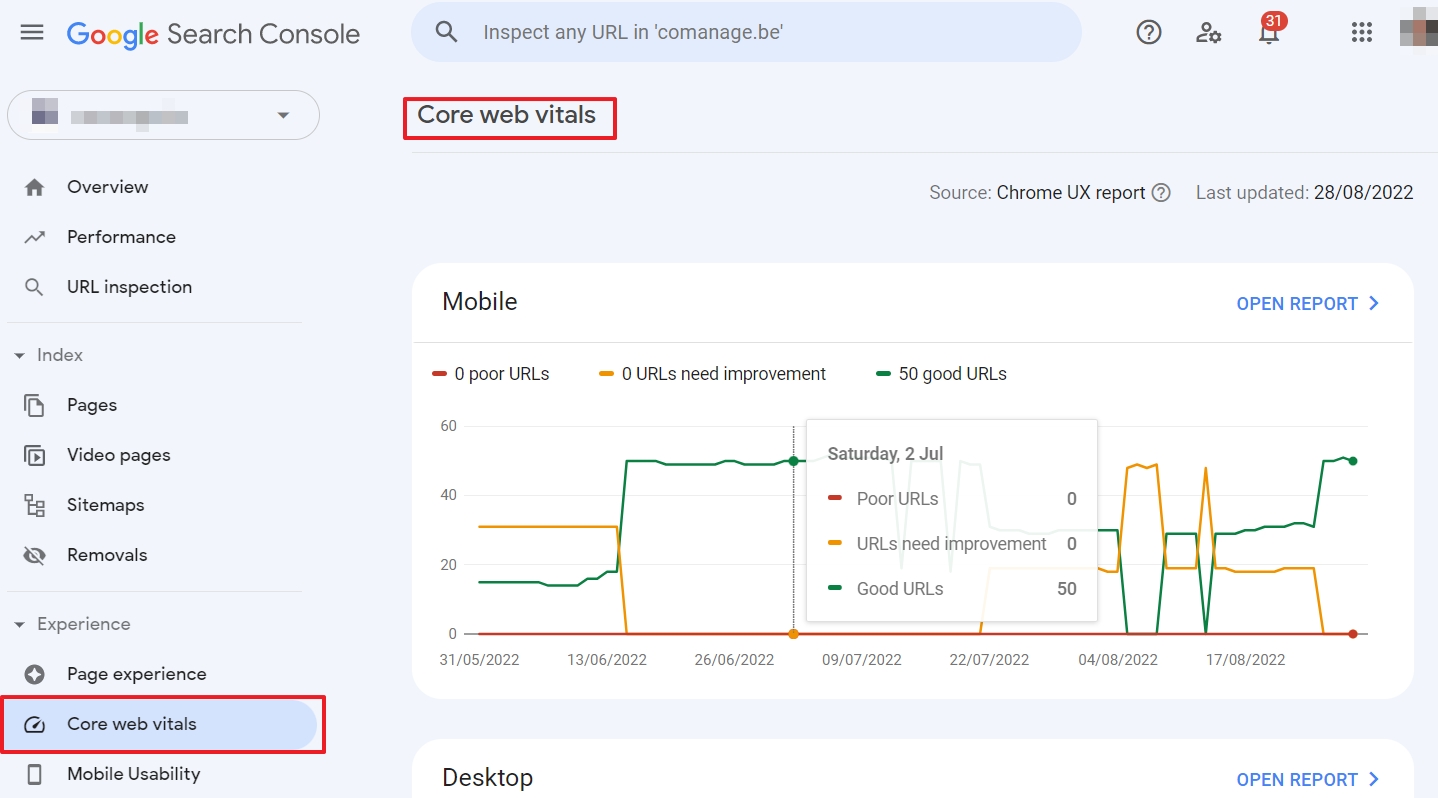Click the 17/08/2022 axis label
The width and height of the screenshot is (1438, 798).
(1245, 660)
